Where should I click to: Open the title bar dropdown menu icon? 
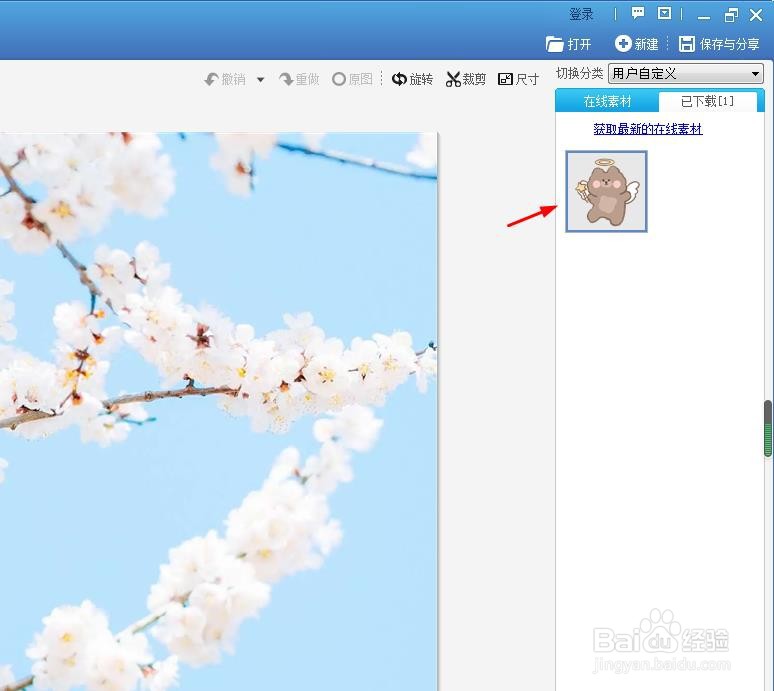point(664,13)
